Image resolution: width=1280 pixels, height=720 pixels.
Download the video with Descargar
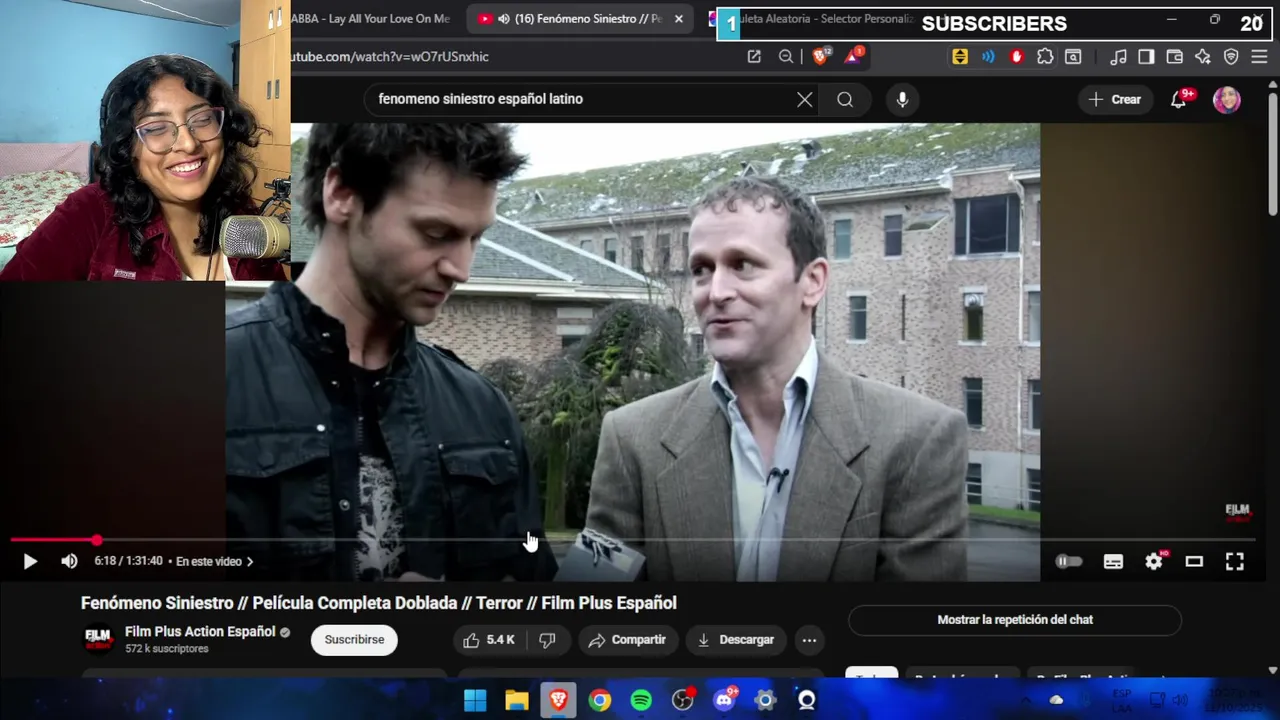tap(736, 640)
